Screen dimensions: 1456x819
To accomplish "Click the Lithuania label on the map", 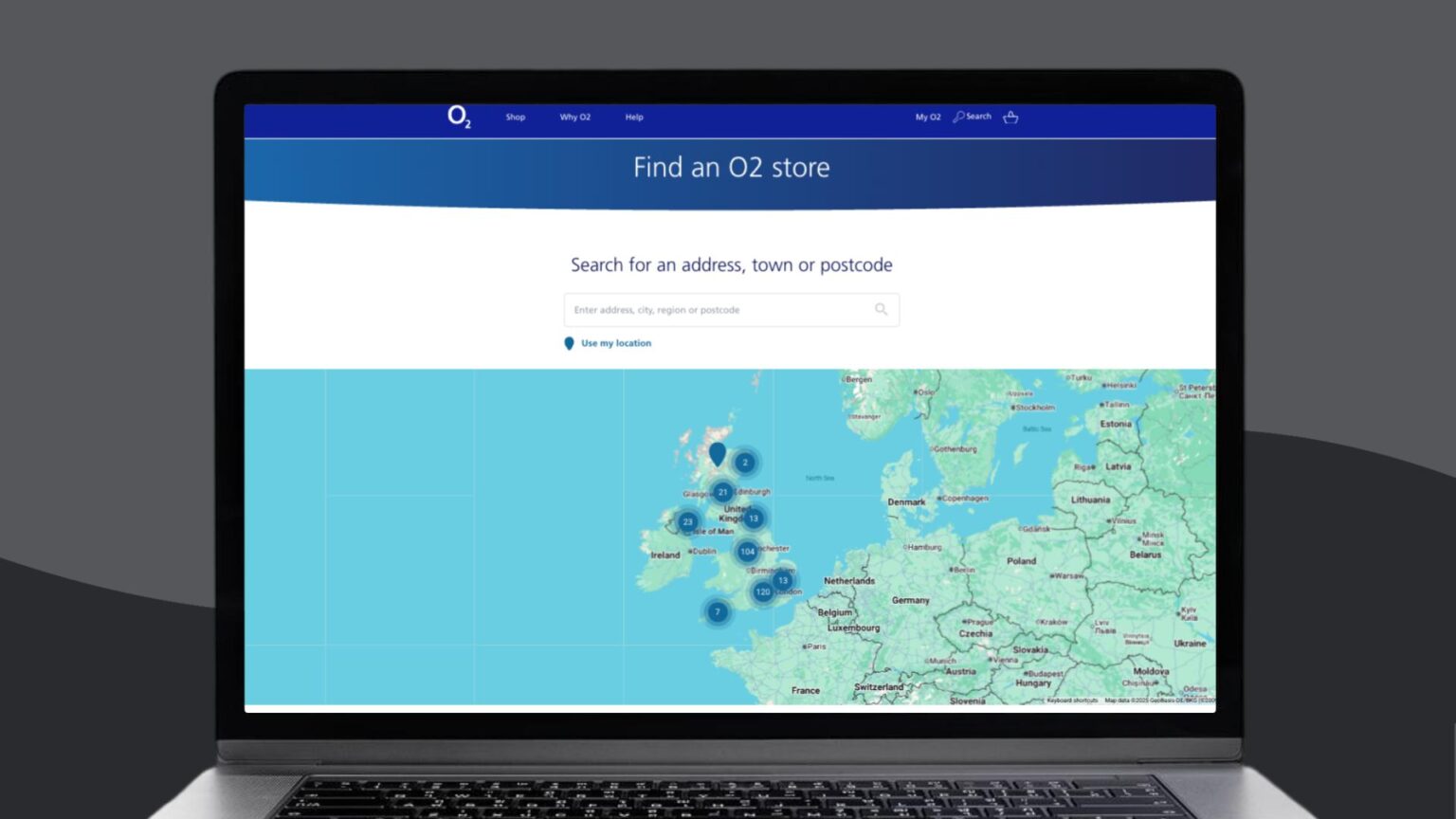I will (1090, 500).
